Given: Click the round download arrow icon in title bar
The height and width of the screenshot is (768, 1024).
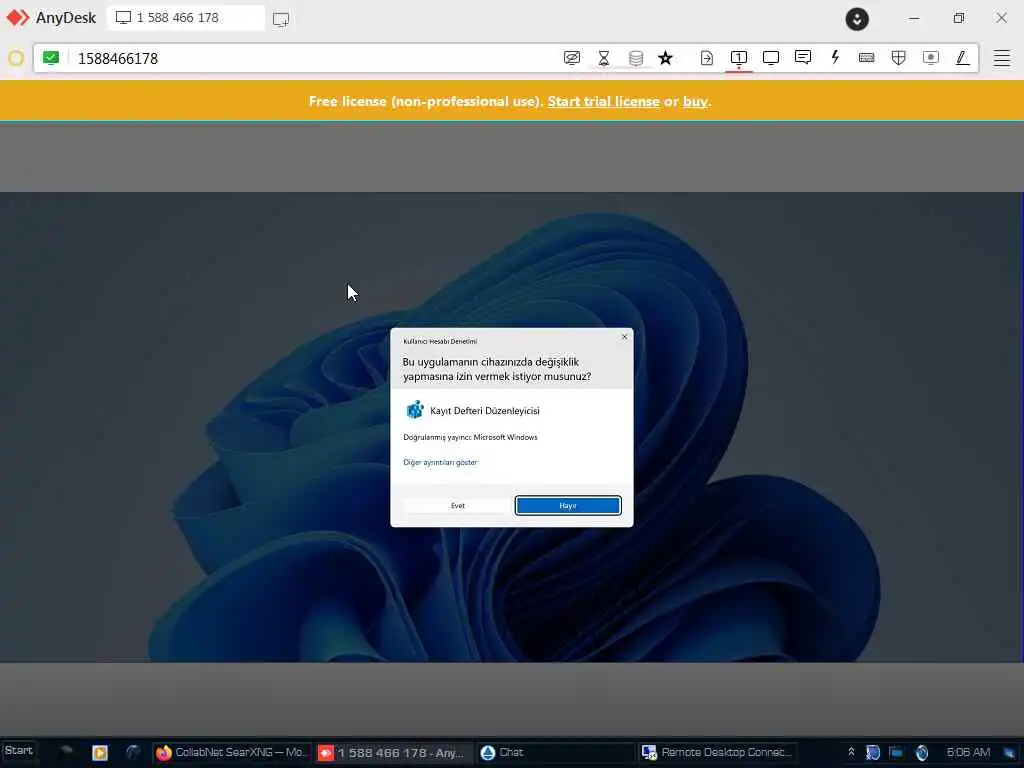Looking at the screenshot, I should [857, 18].
